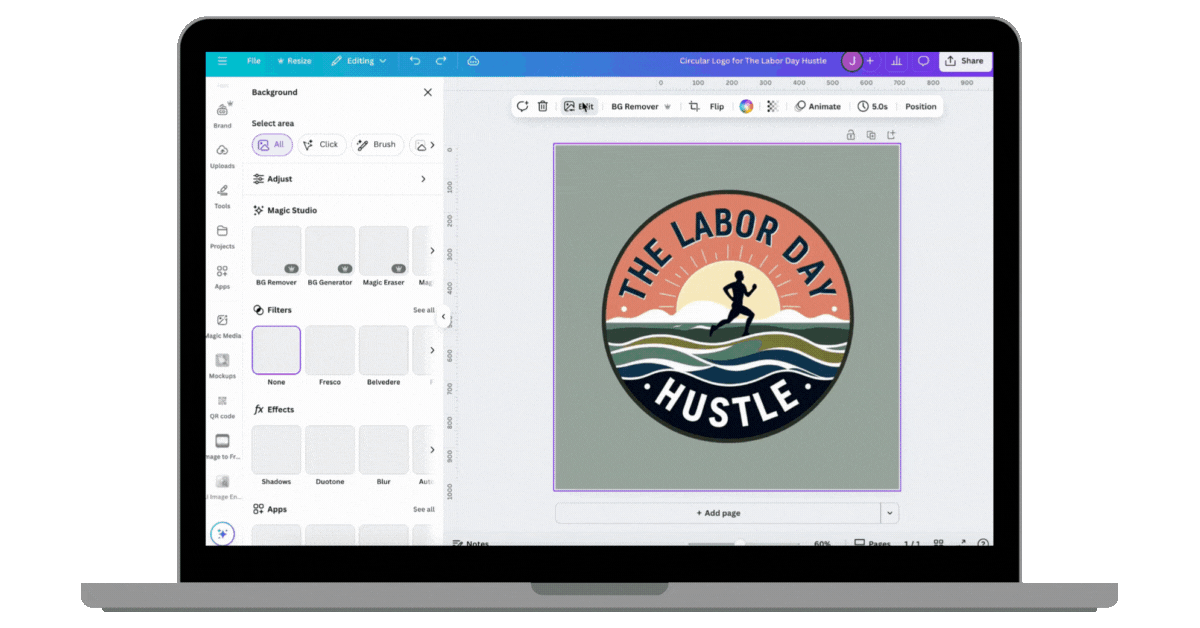
Task: Click the magic refresh comment icon in toolbar
Action: [522, 106]
